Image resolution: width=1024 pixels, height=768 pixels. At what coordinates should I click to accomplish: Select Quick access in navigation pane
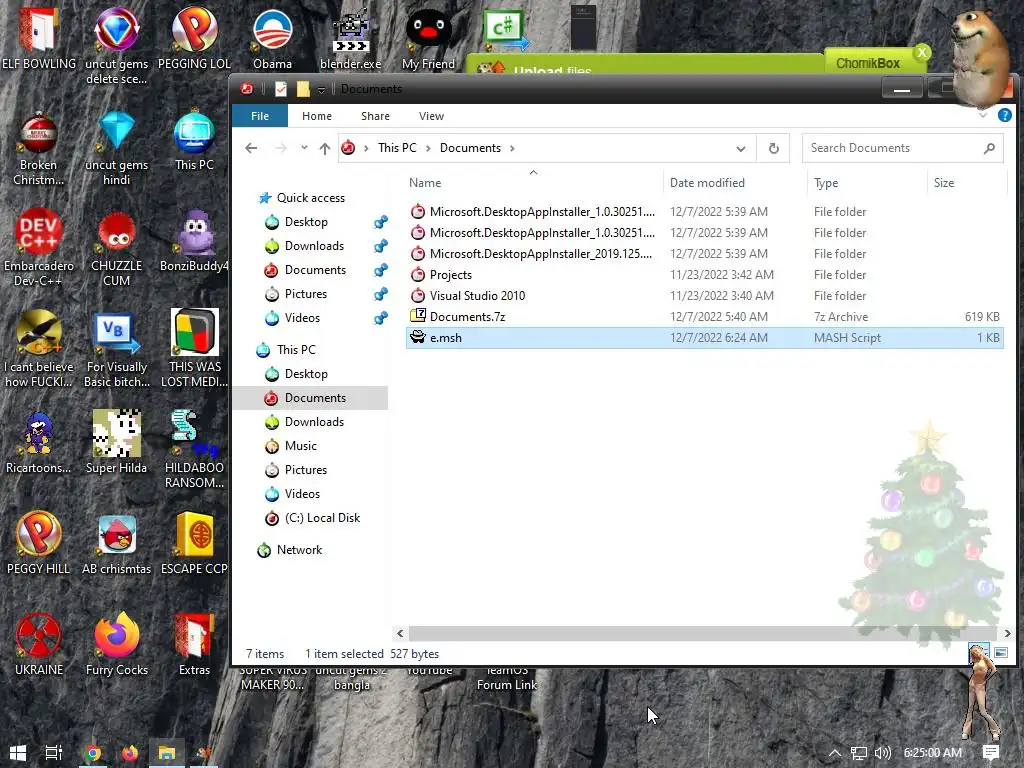tap(310, 198)
